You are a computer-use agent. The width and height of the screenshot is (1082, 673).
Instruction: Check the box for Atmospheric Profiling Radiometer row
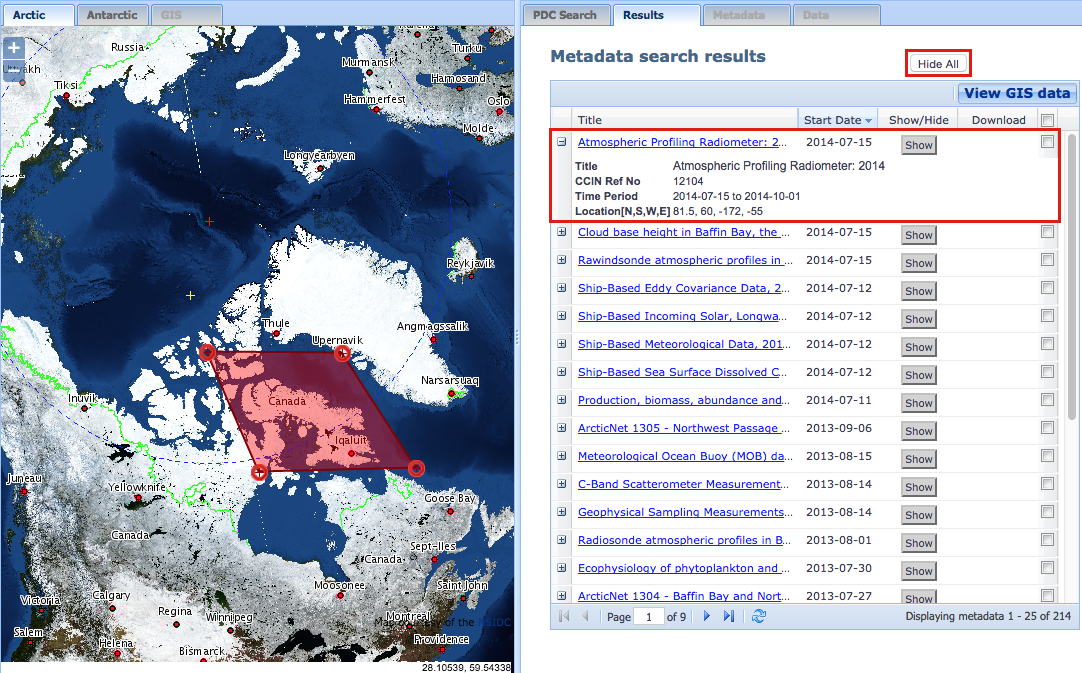pyautogui.click(x=1047, y=143)
